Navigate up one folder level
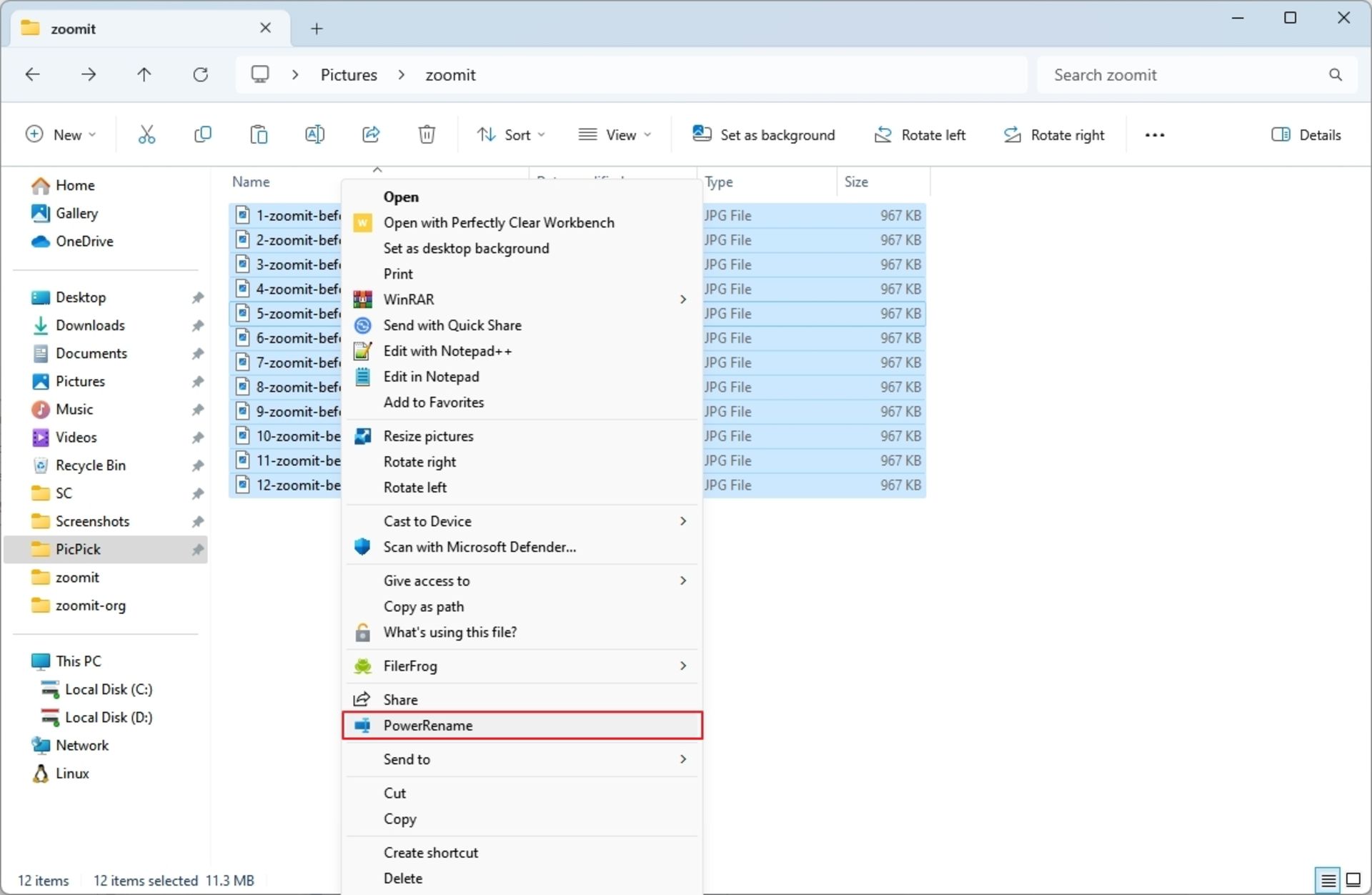Viewport: 1372px width, 895px height. [144, 74]
